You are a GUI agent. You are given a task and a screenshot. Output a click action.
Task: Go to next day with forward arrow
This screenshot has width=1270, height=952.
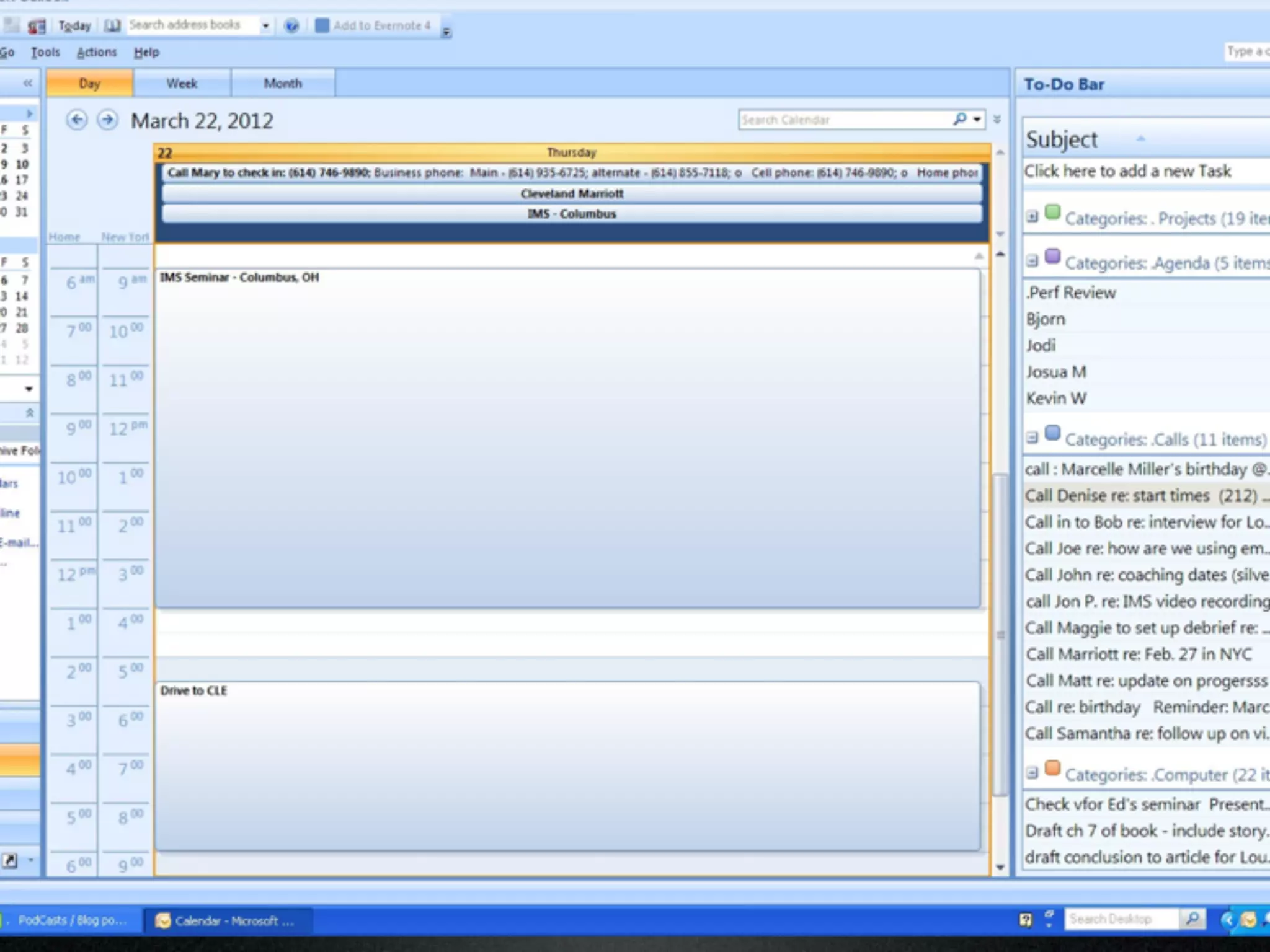(108, 120)
